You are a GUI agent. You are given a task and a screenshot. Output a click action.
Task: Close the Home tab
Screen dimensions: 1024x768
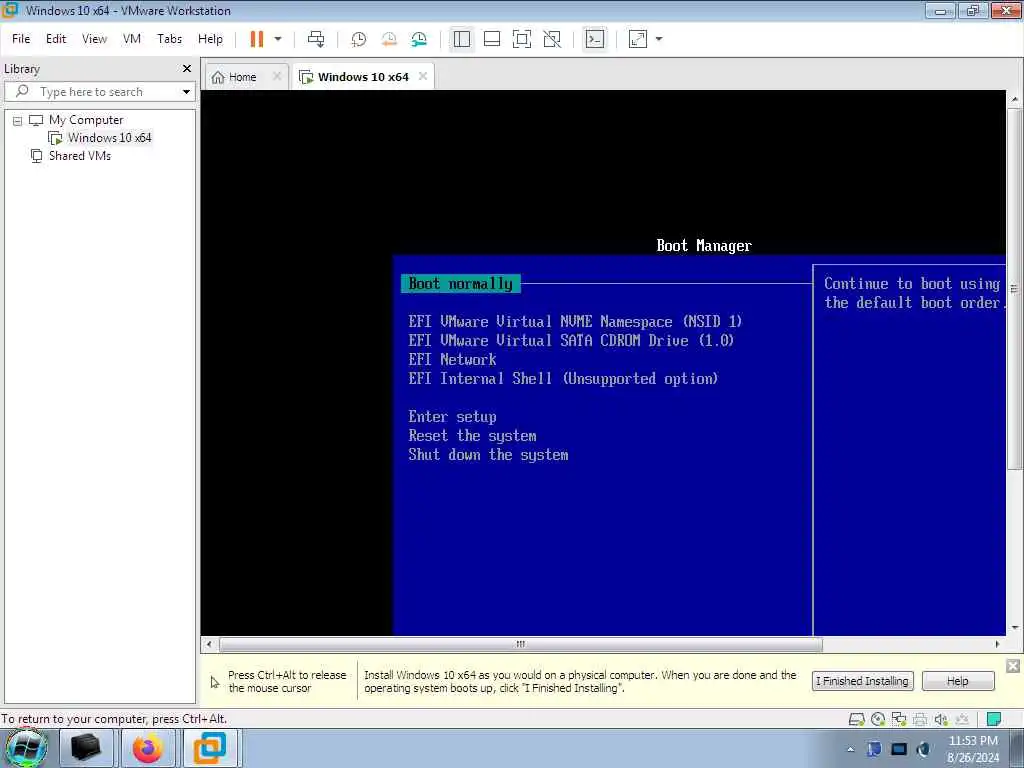[x=277, y=76]
